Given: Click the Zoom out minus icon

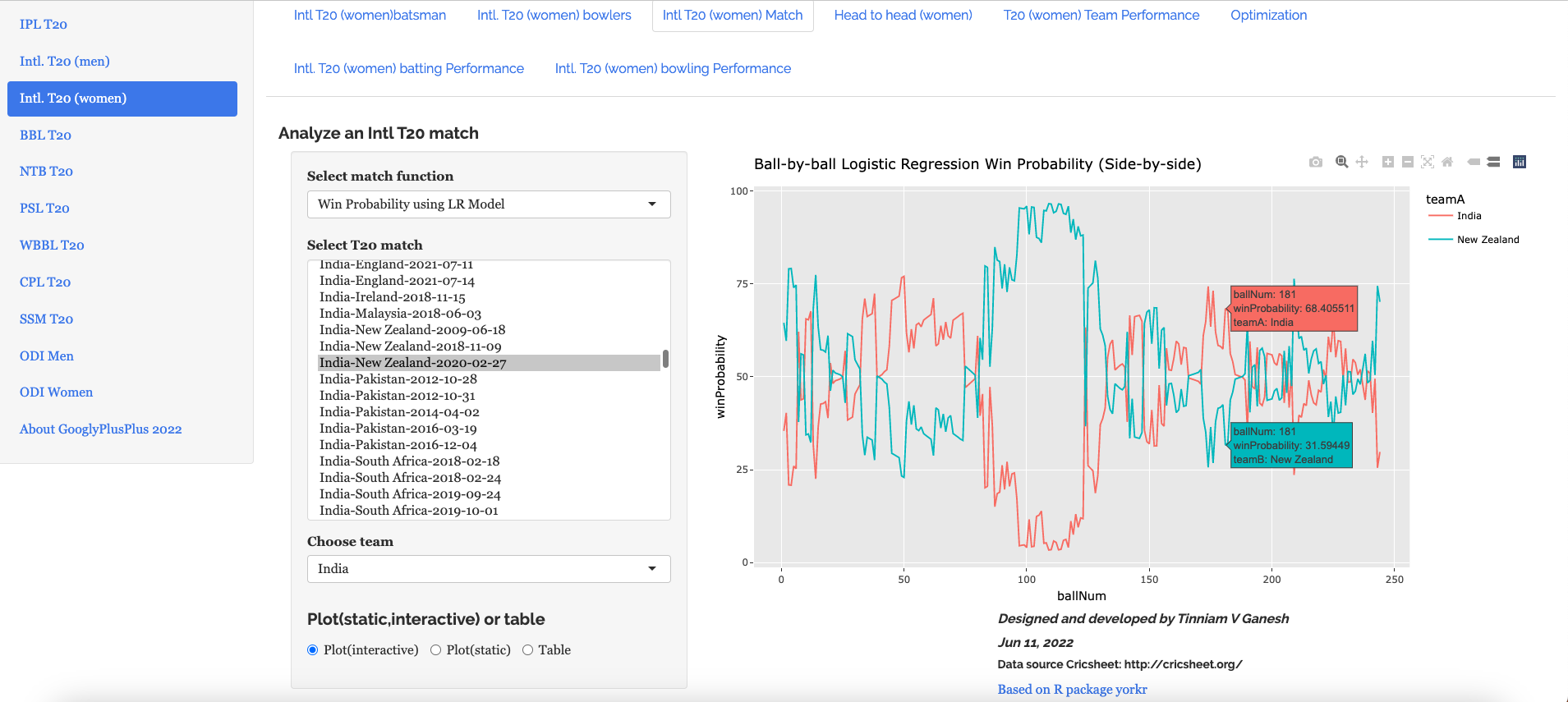Looking at the screenshot, I should tap(1407, 163).
